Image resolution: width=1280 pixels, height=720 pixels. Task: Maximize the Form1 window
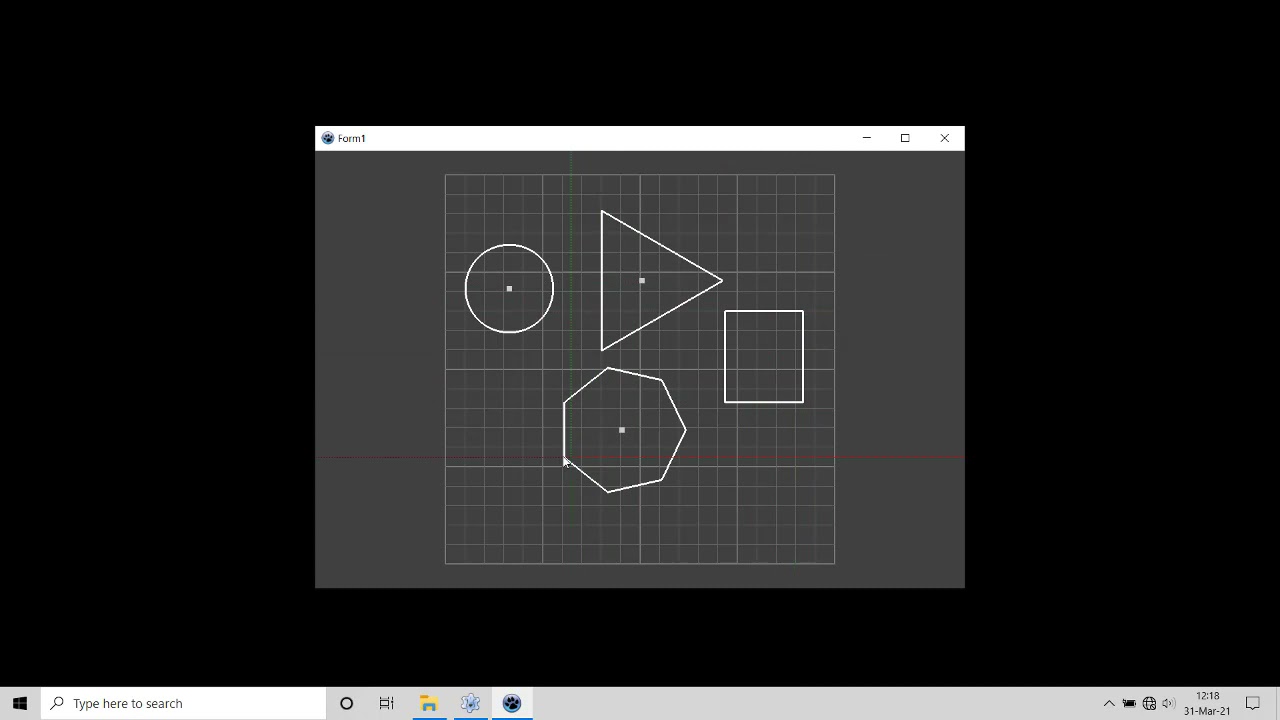[905, 138]
